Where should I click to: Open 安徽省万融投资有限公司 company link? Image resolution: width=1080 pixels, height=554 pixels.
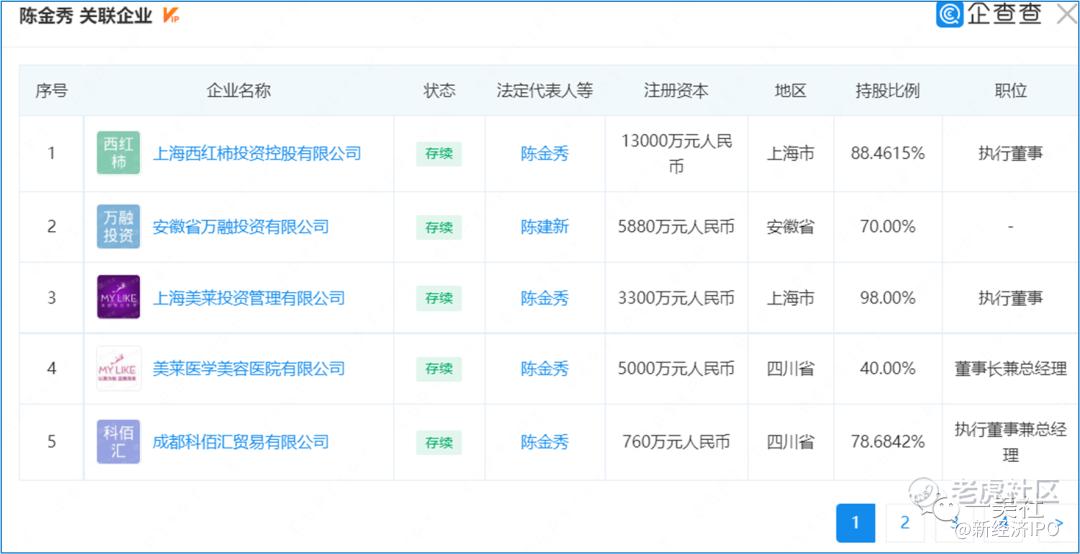pyautogui.click(x=240, y=226)
